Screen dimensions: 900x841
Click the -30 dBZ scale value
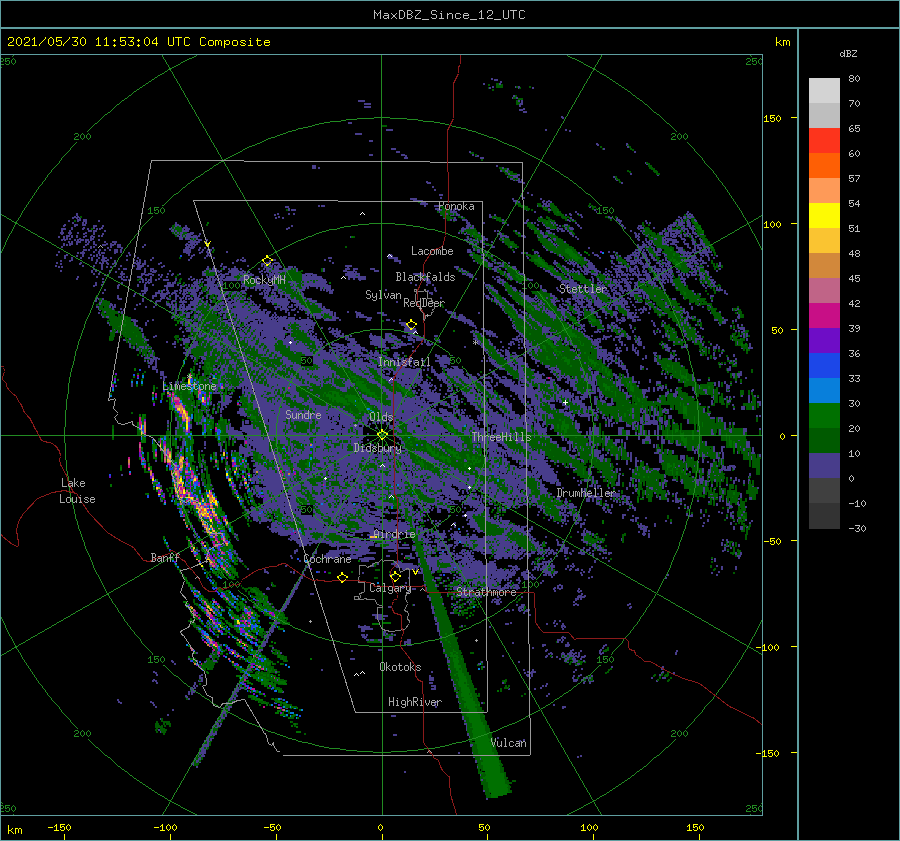(x=857, y=528)
